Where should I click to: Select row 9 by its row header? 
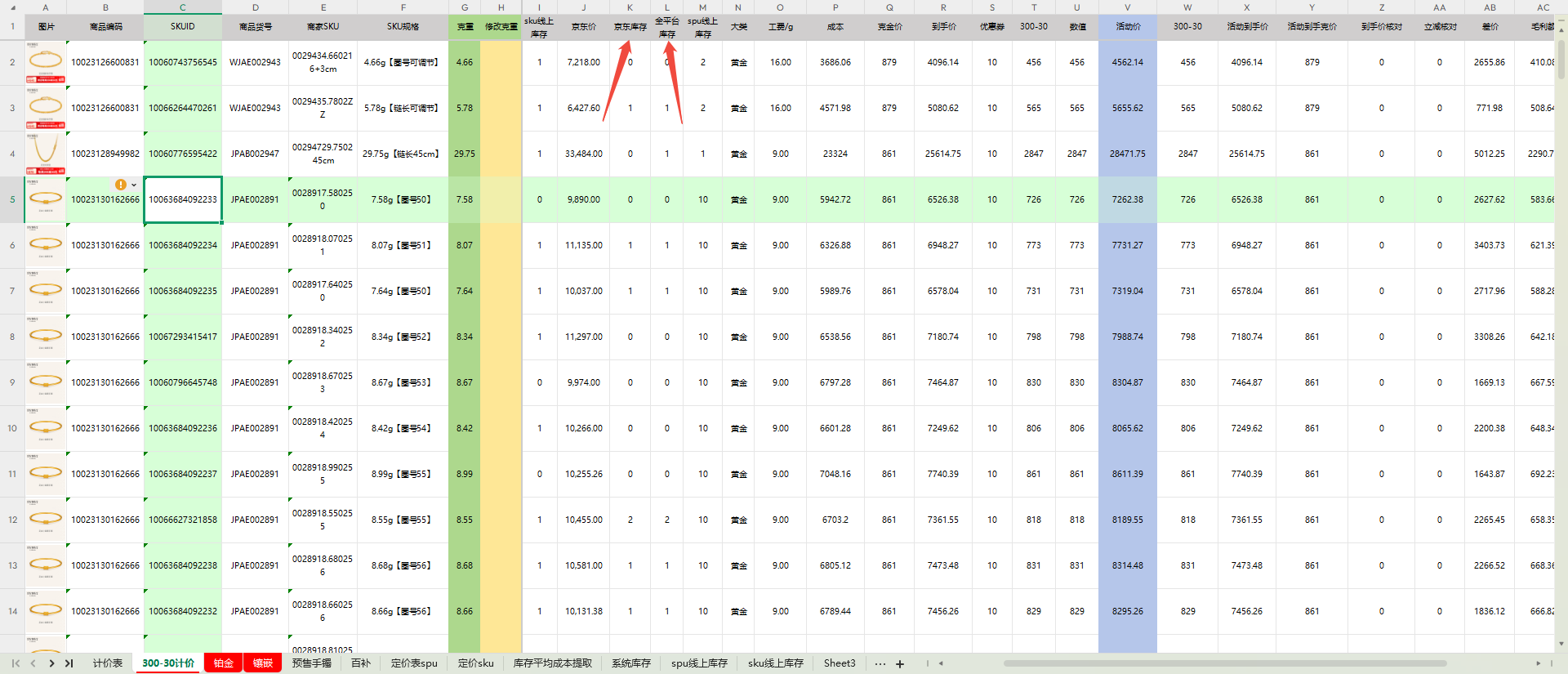point(12,382)
